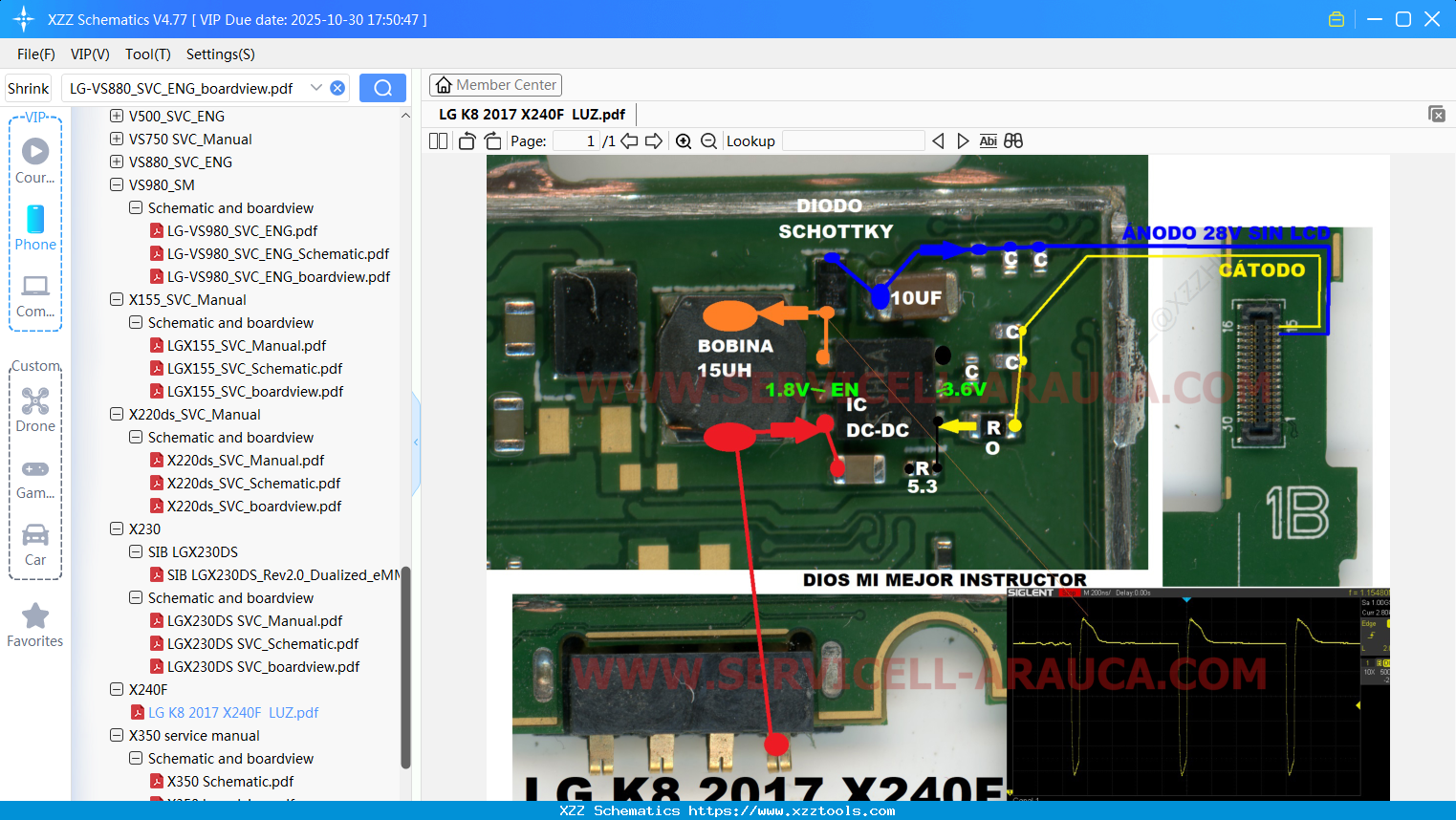Expand the VS750 SVC_Manual folder
The width and height of the screenshot is (1456, 820).
117,140
